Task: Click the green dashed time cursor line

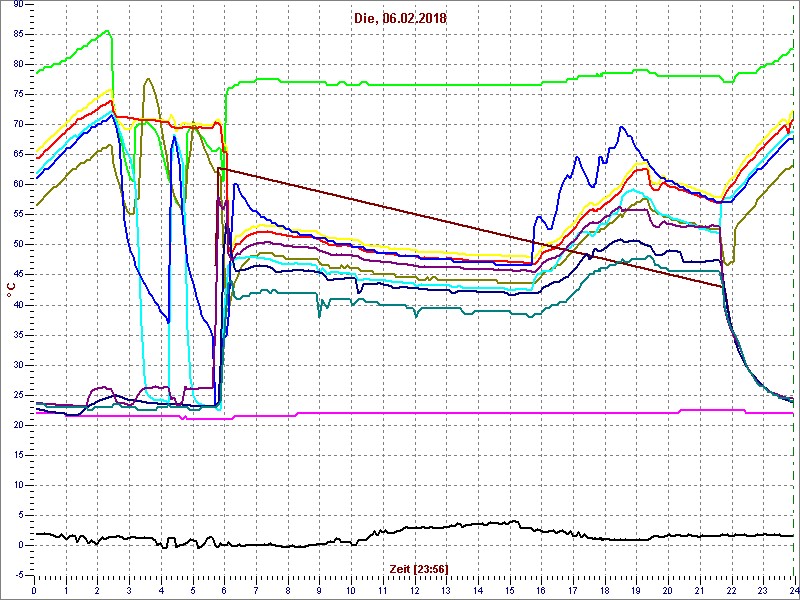Action: click(x=794, y=290)
